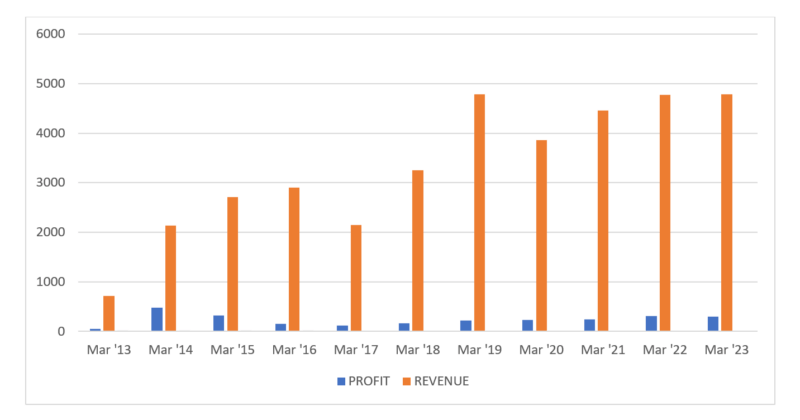
Task: Click the revenue bar for Mar '21
Action: coord(603,220)
